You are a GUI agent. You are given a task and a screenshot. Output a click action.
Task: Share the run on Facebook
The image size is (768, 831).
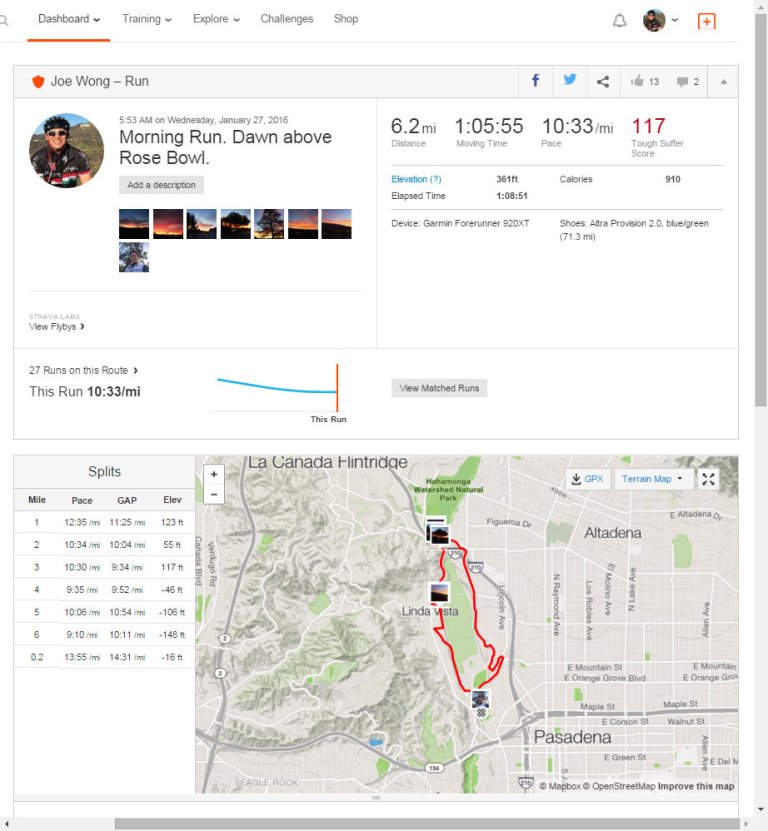(535, 81)
